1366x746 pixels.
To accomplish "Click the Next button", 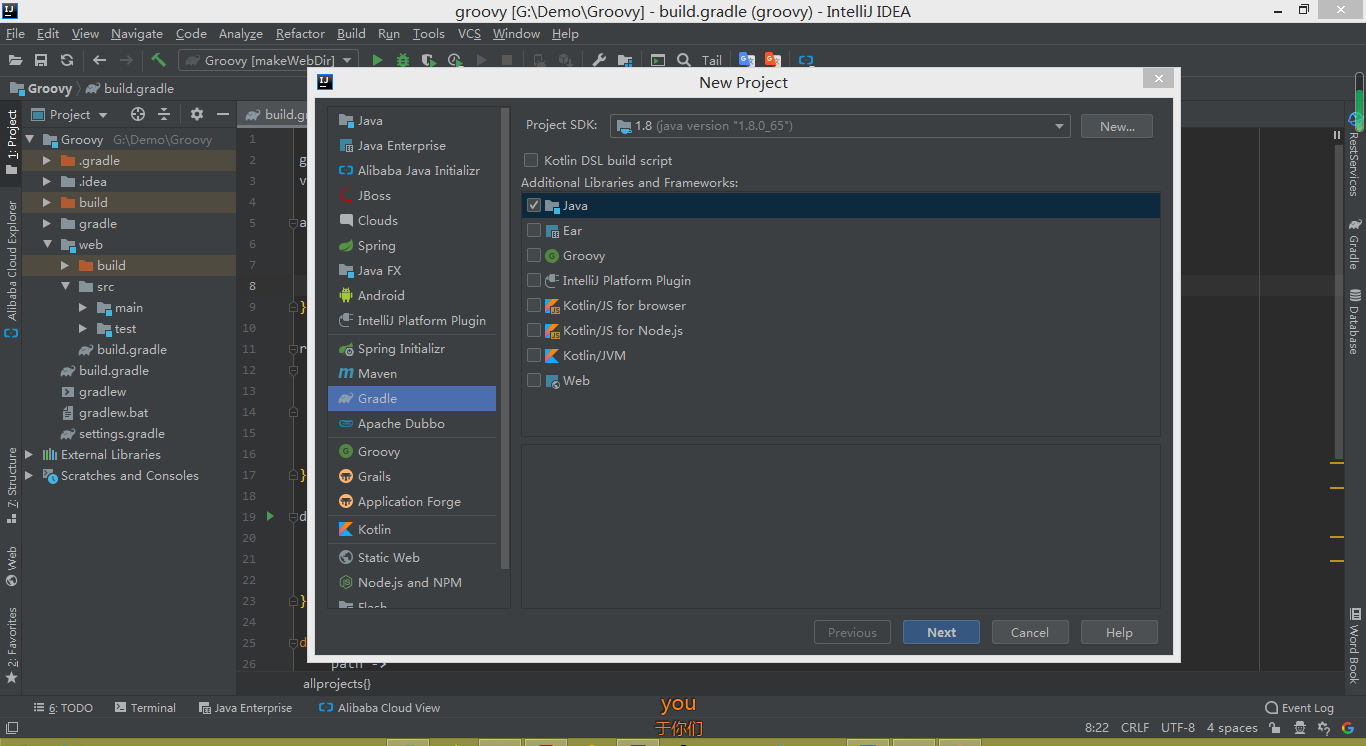I will tap(941, 632).
